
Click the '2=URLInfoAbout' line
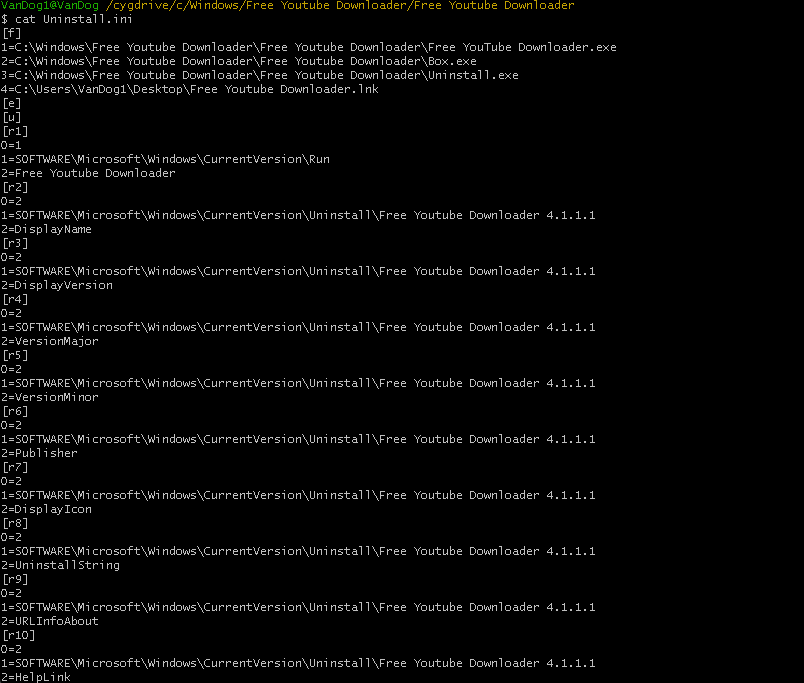tap(50, 621)
